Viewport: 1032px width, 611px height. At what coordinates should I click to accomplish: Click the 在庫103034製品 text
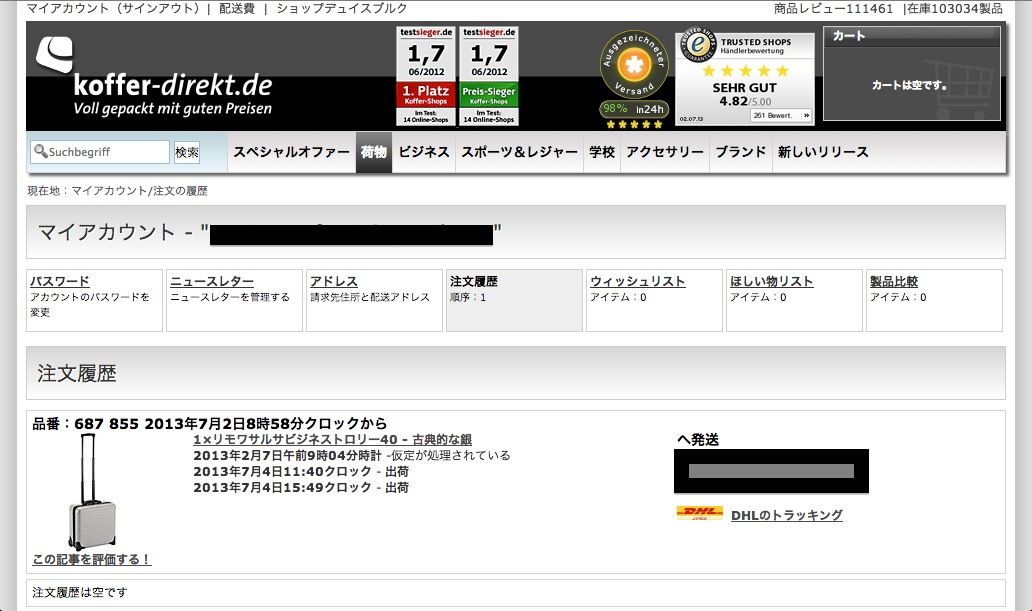coord(956,9)
